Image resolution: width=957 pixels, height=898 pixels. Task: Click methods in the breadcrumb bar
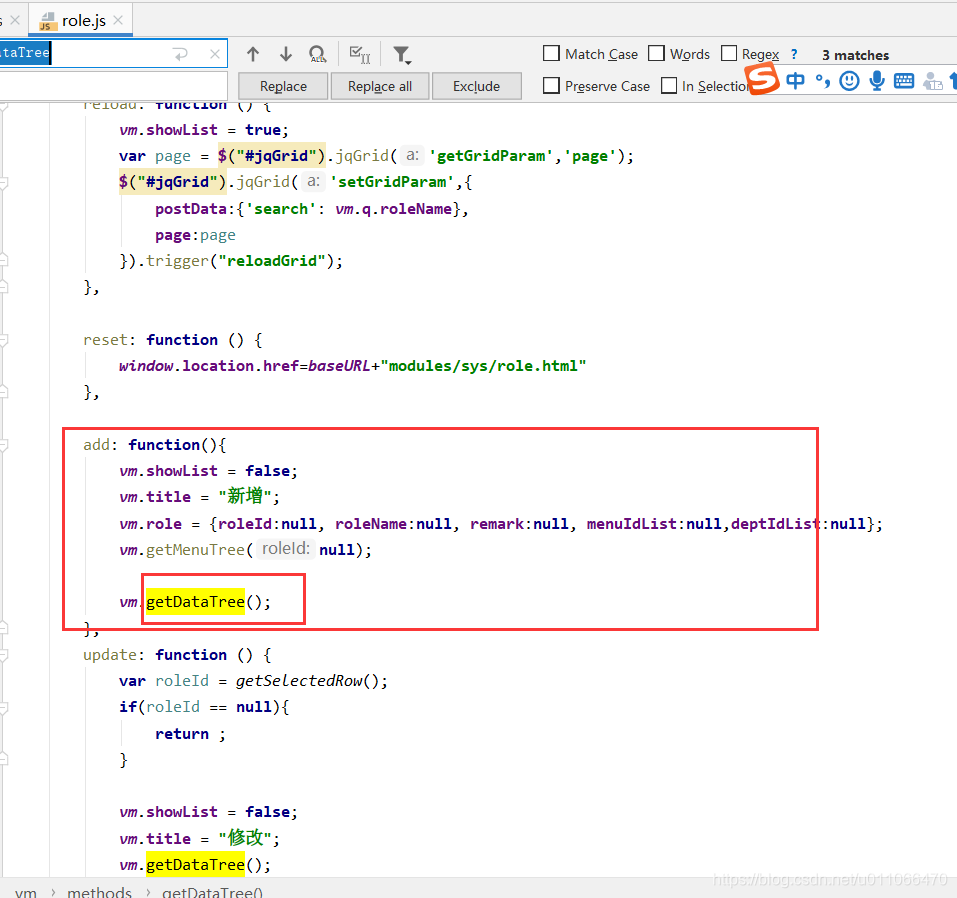99,892
